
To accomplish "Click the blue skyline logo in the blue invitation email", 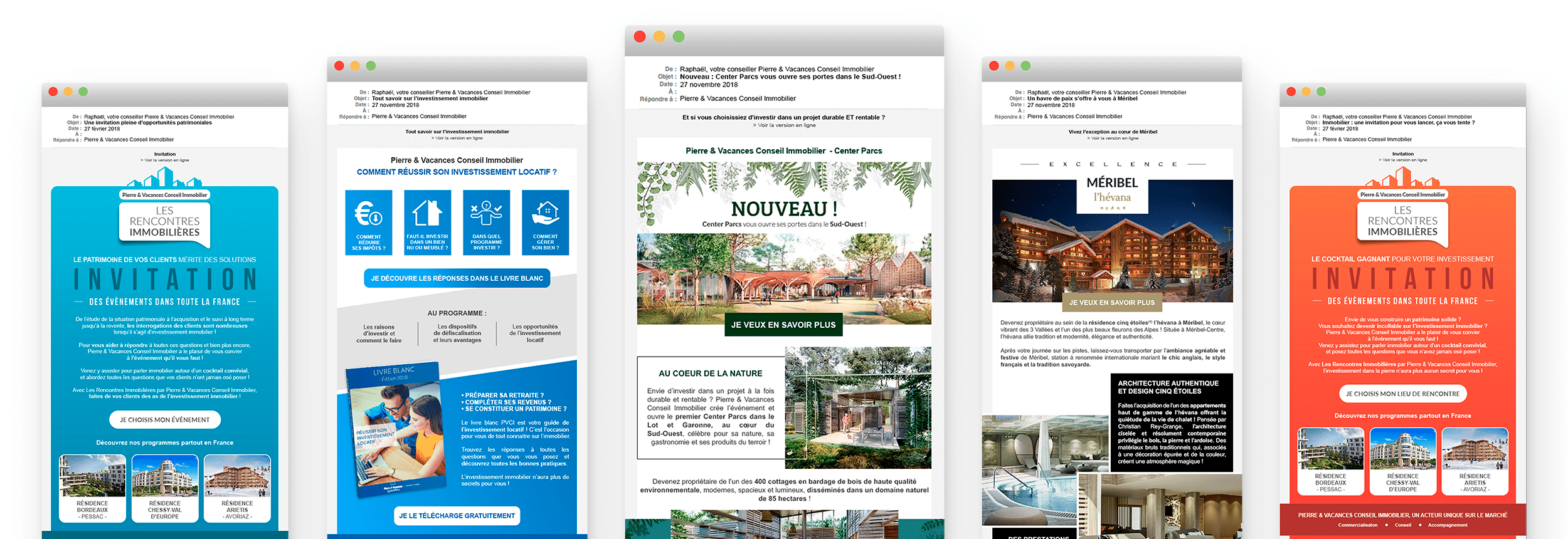I will [164, 177].
